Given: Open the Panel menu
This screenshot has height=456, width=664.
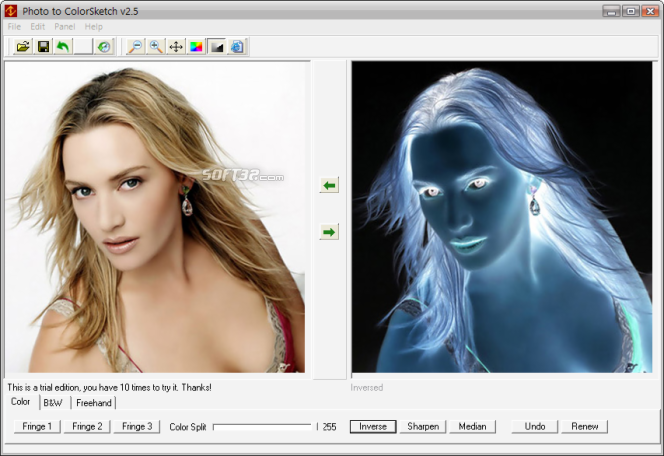Looking at the screenshot, I should tap(64, 27).
